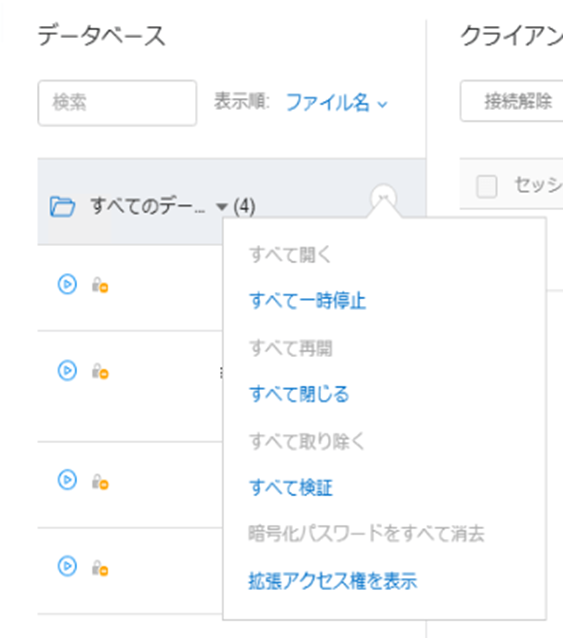Click the play status icon in first database row
Screen dimensions: 563x638
pos(67,284)
